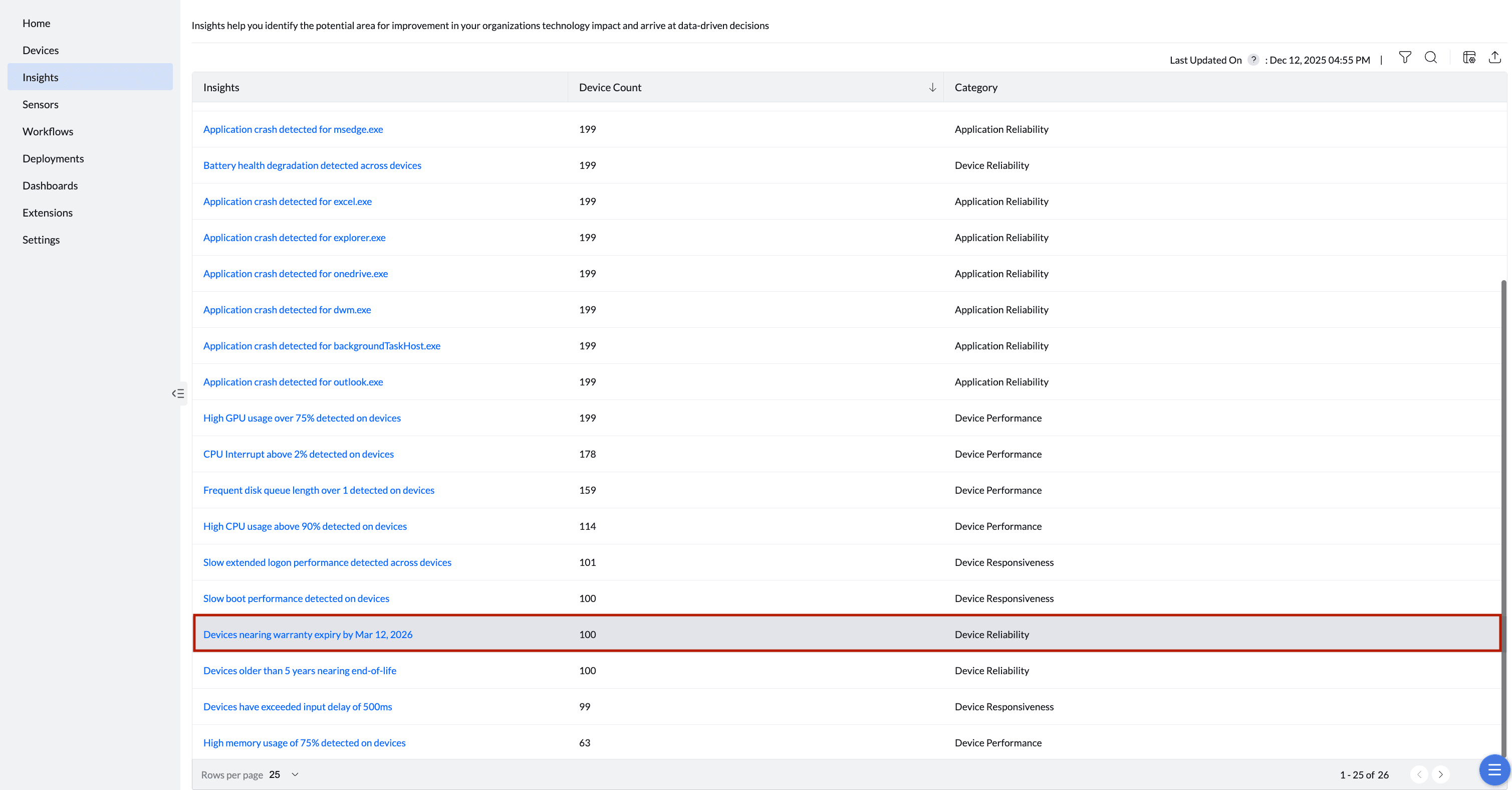Open the blue floating menu button
The height and width of the screenshot is (790, 1512).
pyautogui.click(x=1494, y=769)
